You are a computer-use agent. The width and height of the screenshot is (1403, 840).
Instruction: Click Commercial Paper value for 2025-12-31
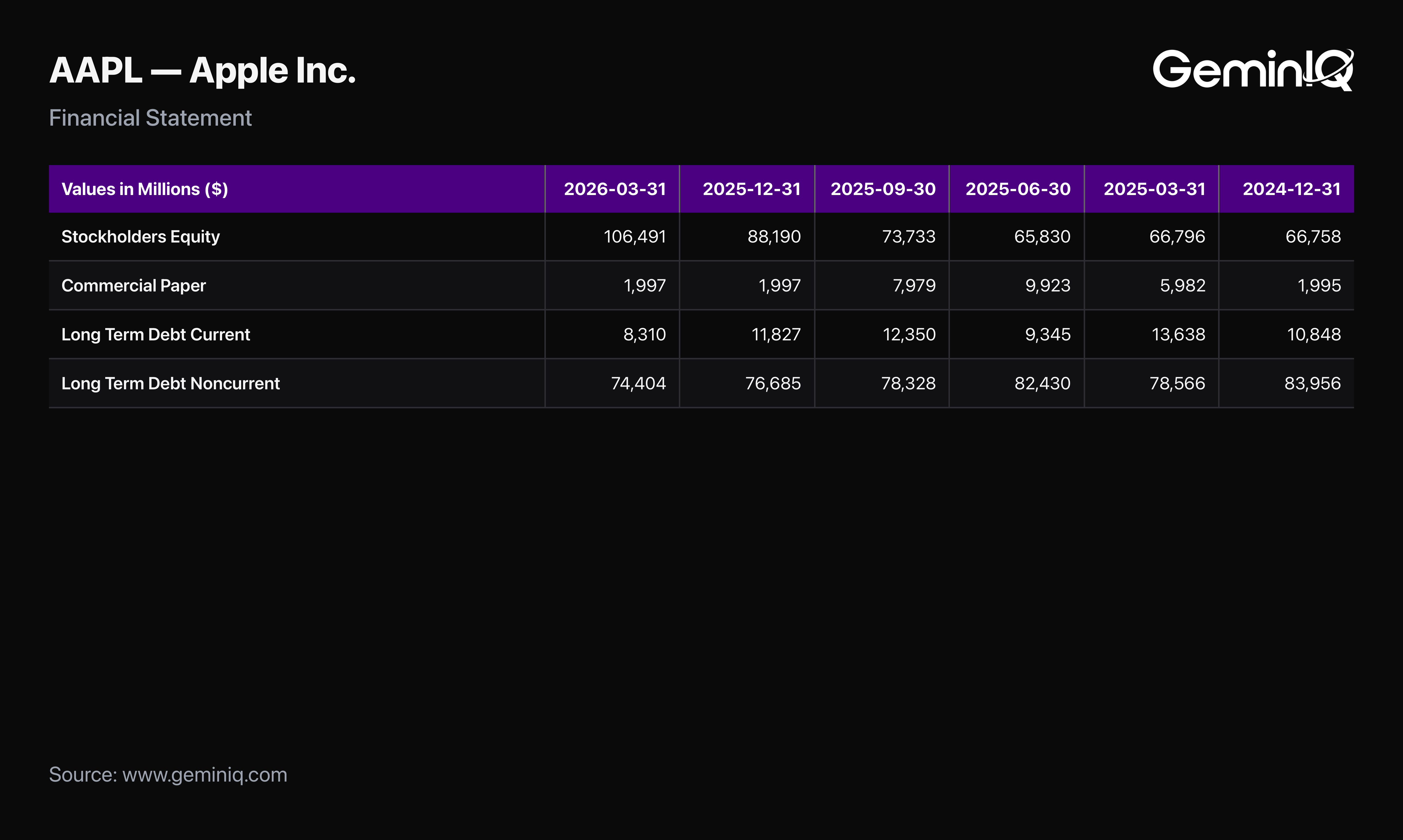(780, 286)
